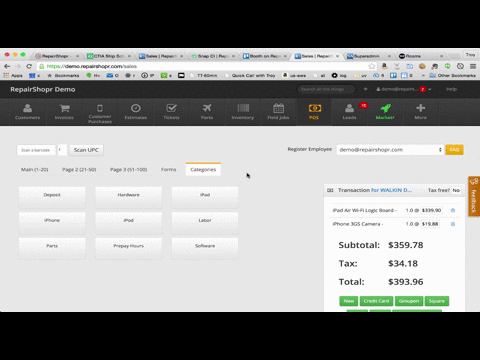Click the Scan UPC button
Image resolution: width=480 pixels, height=360 pixels.
(x=86, y=150)
